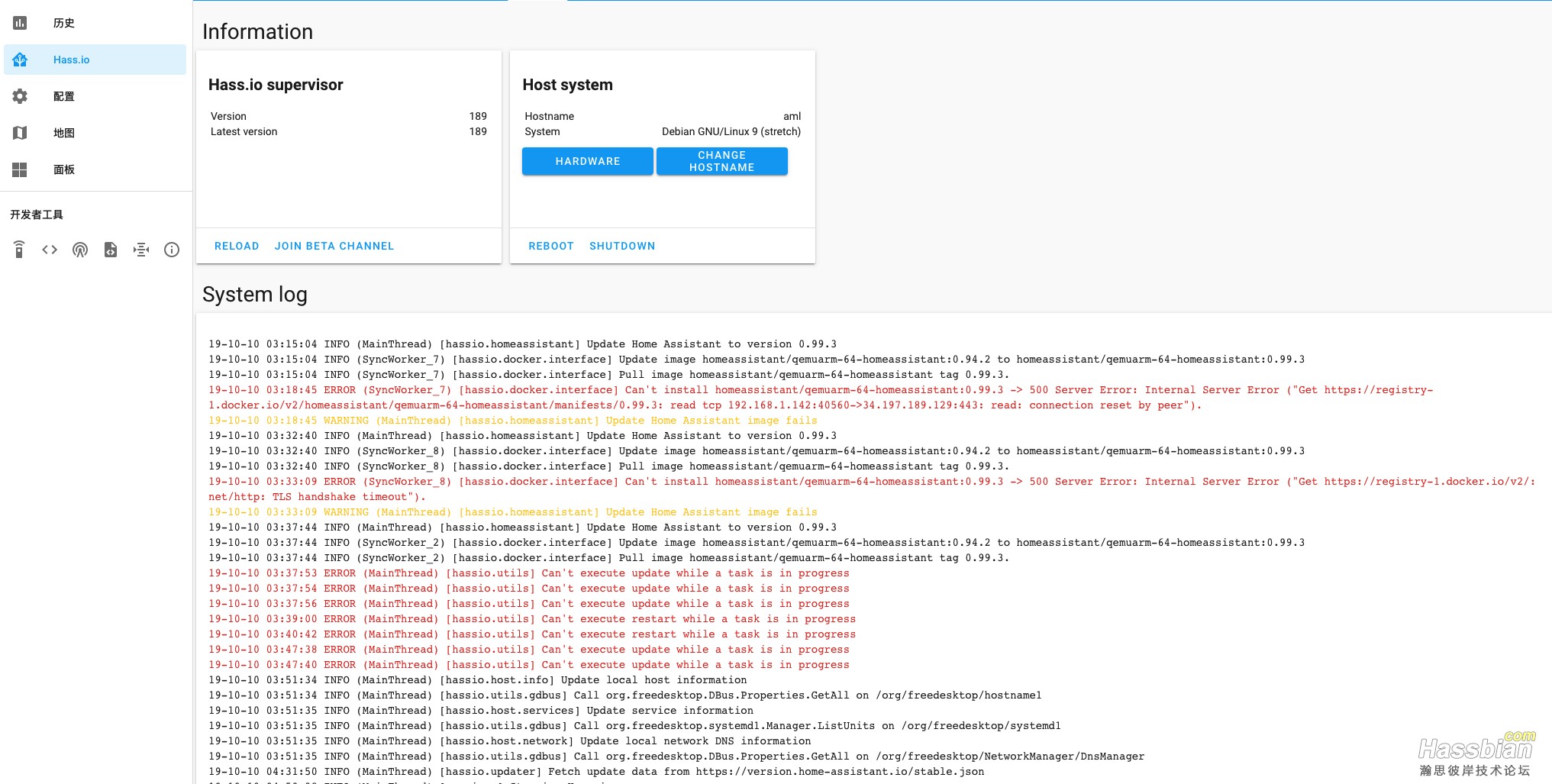Click the HARDWARE button

(x=588, y=161)
